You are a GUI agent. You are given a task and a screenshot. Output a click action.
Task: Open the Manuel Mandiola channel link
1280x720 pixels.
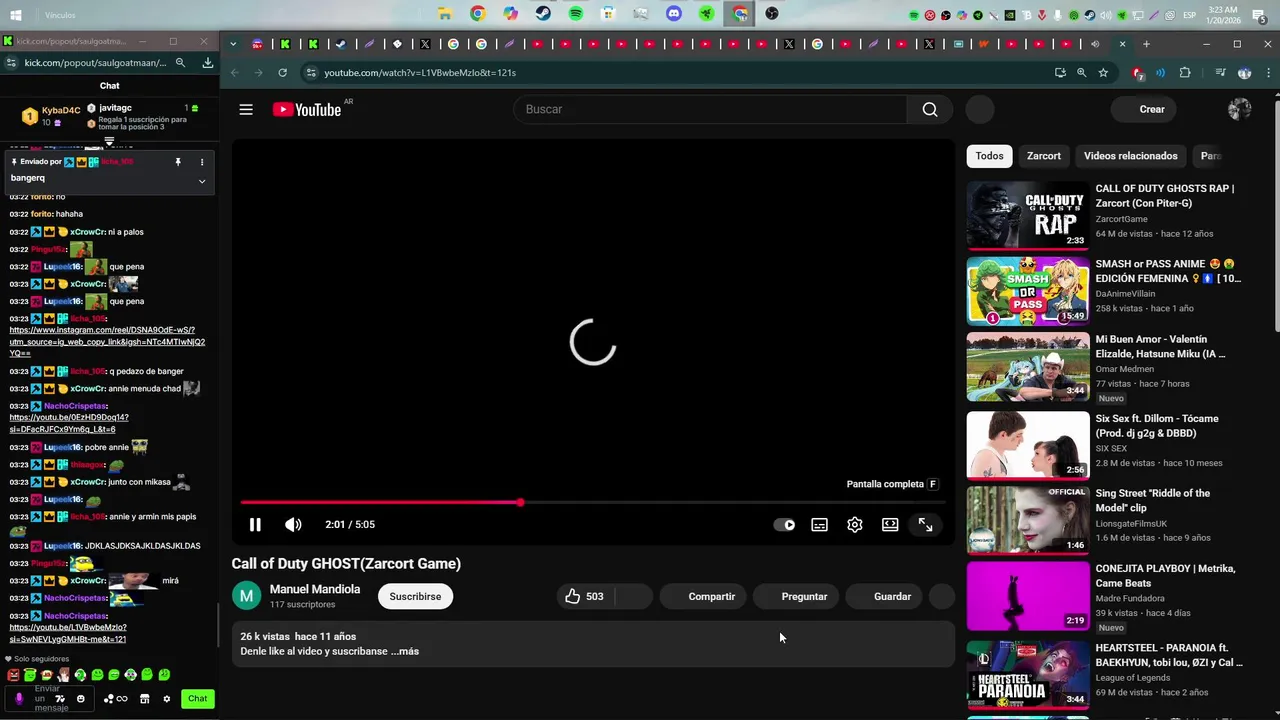(x=315, y=589)
